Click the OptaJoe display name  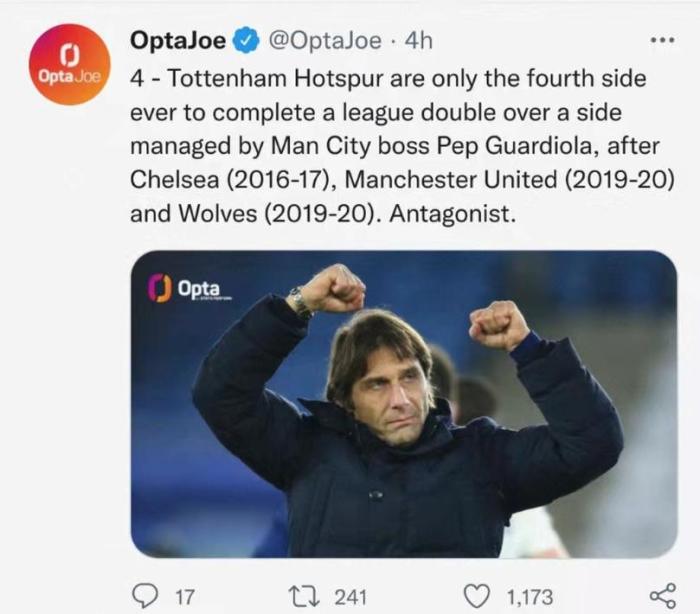pyautogui.click(x=180, y=41)
